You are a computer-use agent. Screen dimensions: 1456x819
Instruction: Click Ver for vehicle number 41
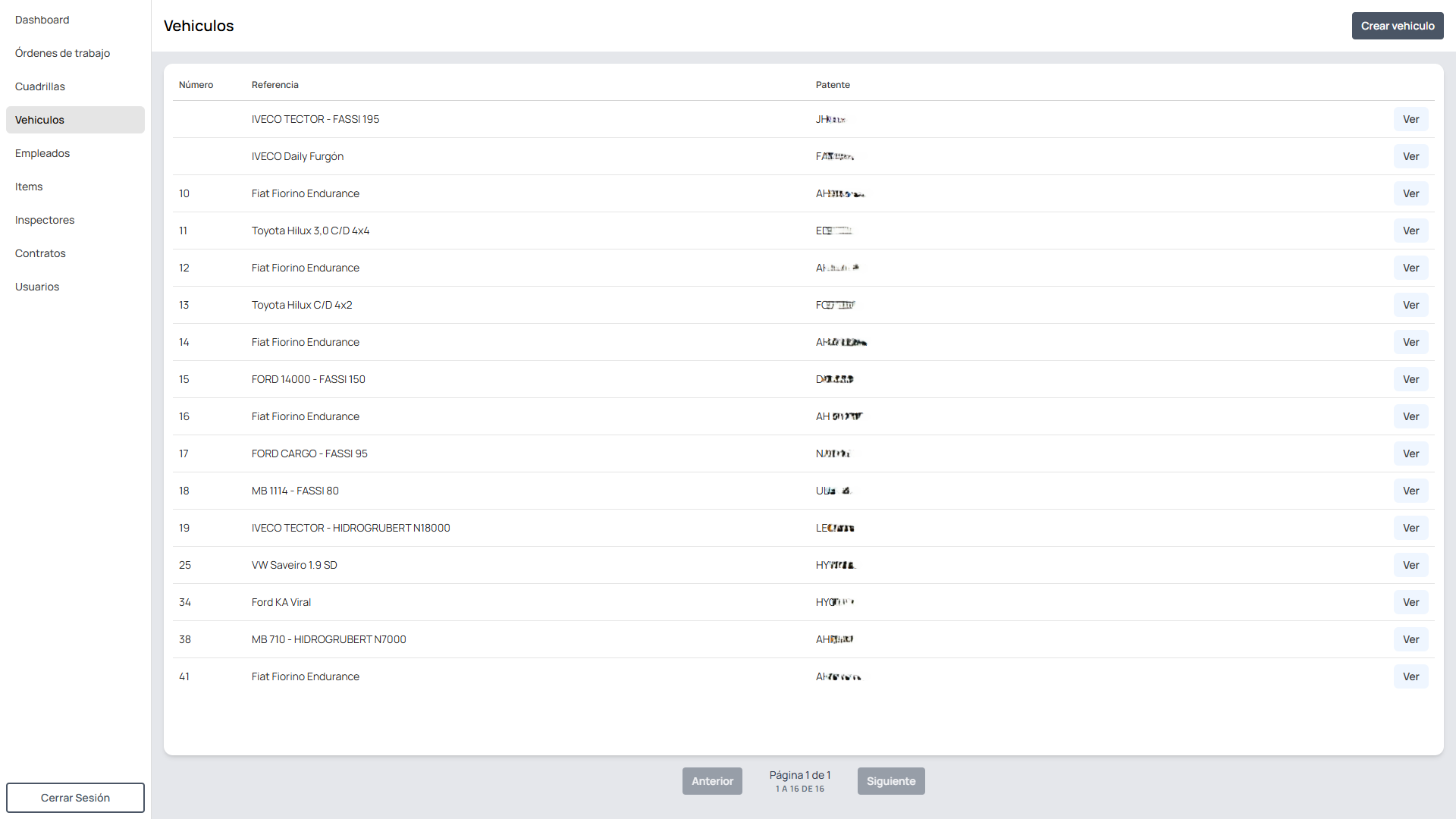1410,676
